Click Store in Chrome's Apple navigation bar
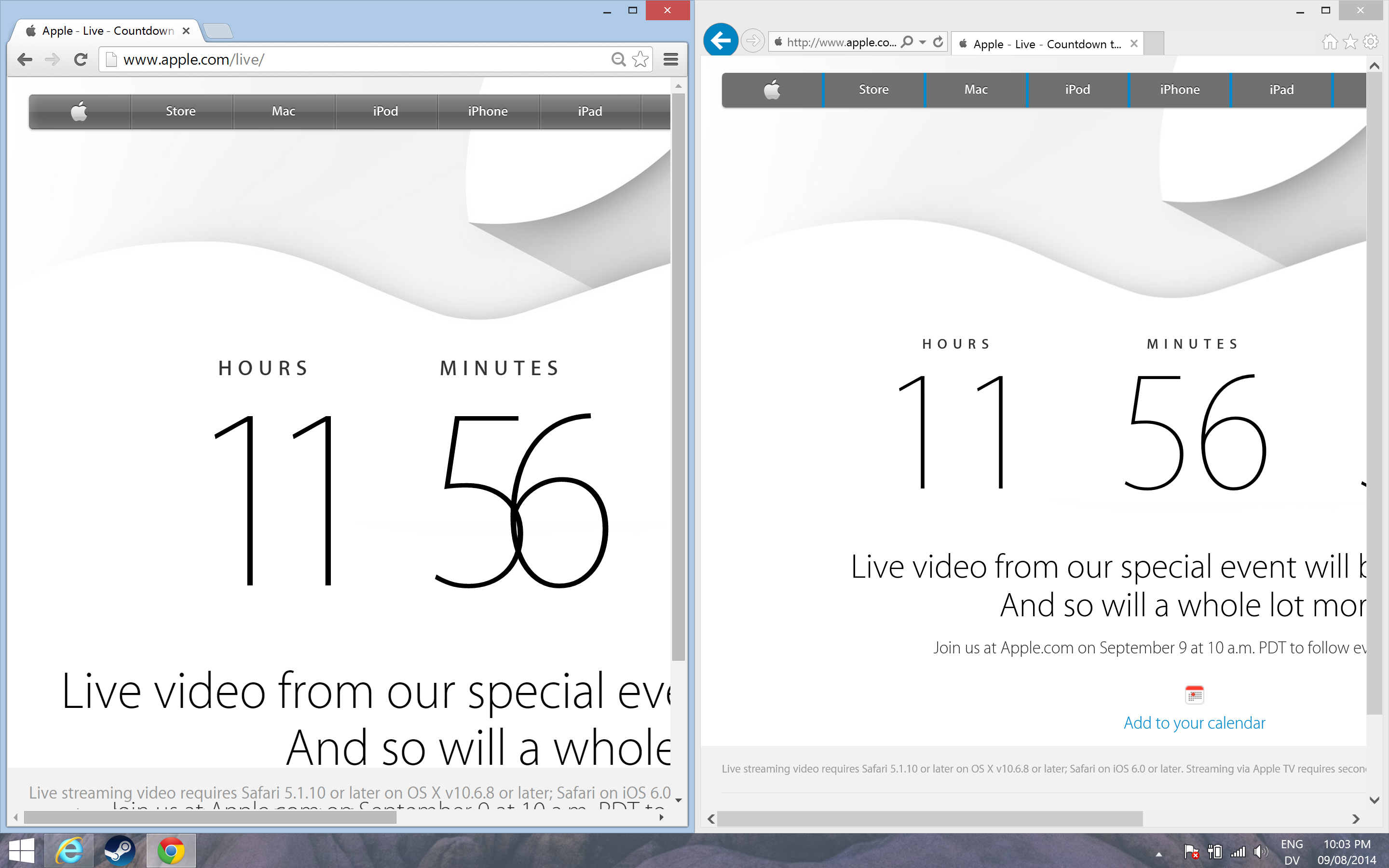 click(x=181, y=111)
